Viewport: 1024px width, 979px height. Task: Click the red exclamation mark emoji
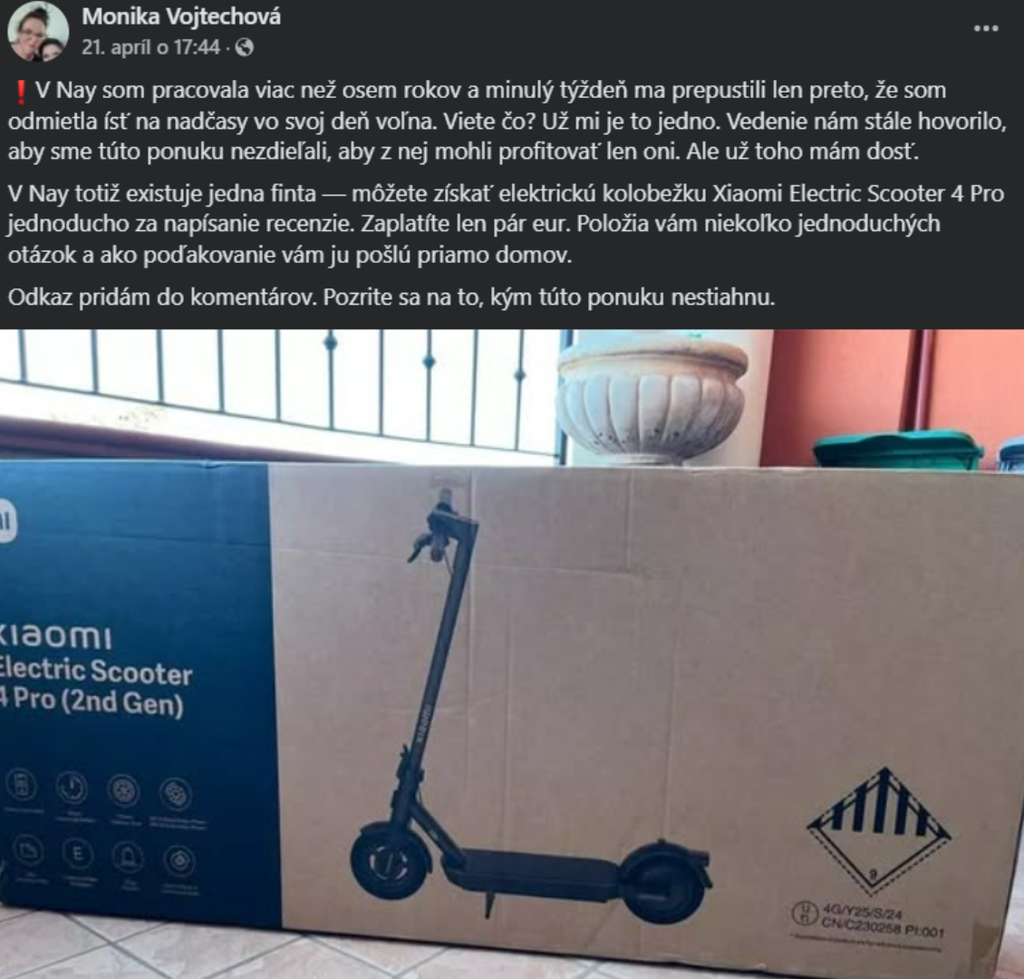(20, 91)
